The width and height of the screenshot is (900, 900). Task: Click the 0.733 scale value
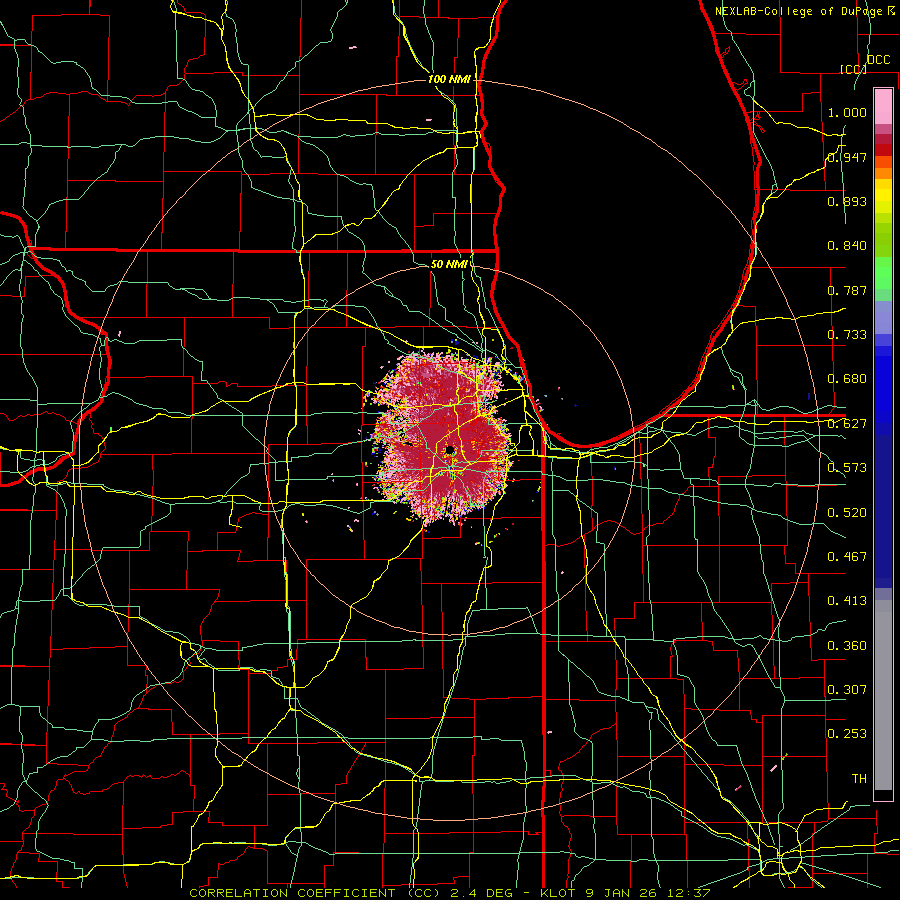[847, 335]
